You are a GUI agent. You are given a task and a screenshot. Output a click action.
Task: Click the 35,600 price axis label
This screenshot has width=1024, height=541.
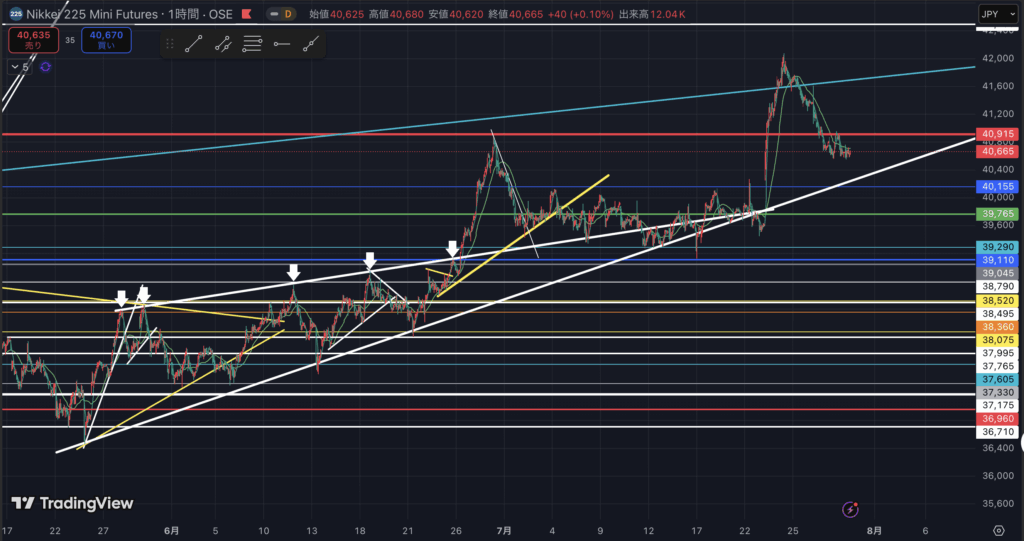[x=997, y=503]
